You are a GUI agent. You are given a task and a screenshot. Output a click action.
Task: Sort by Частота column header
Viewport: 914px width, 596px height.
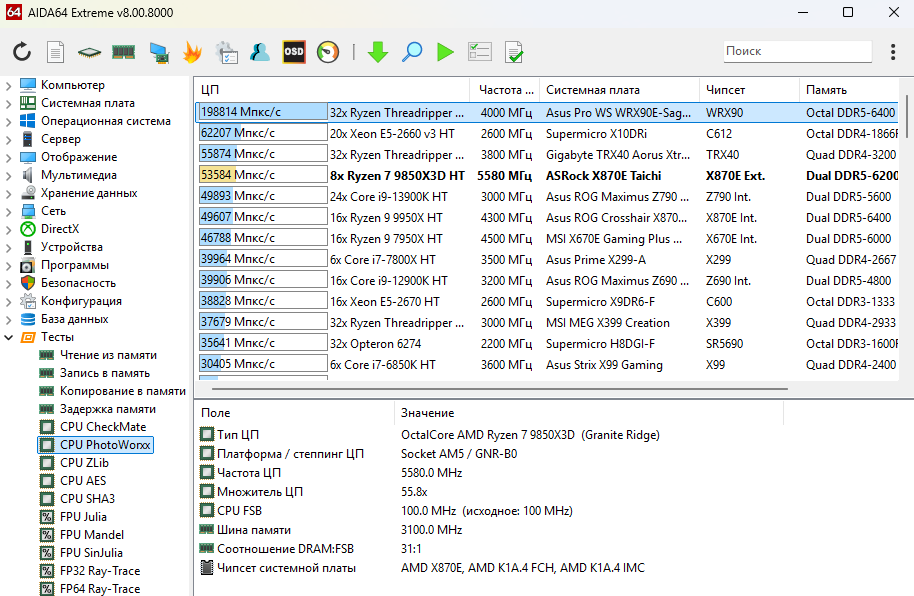505,90
